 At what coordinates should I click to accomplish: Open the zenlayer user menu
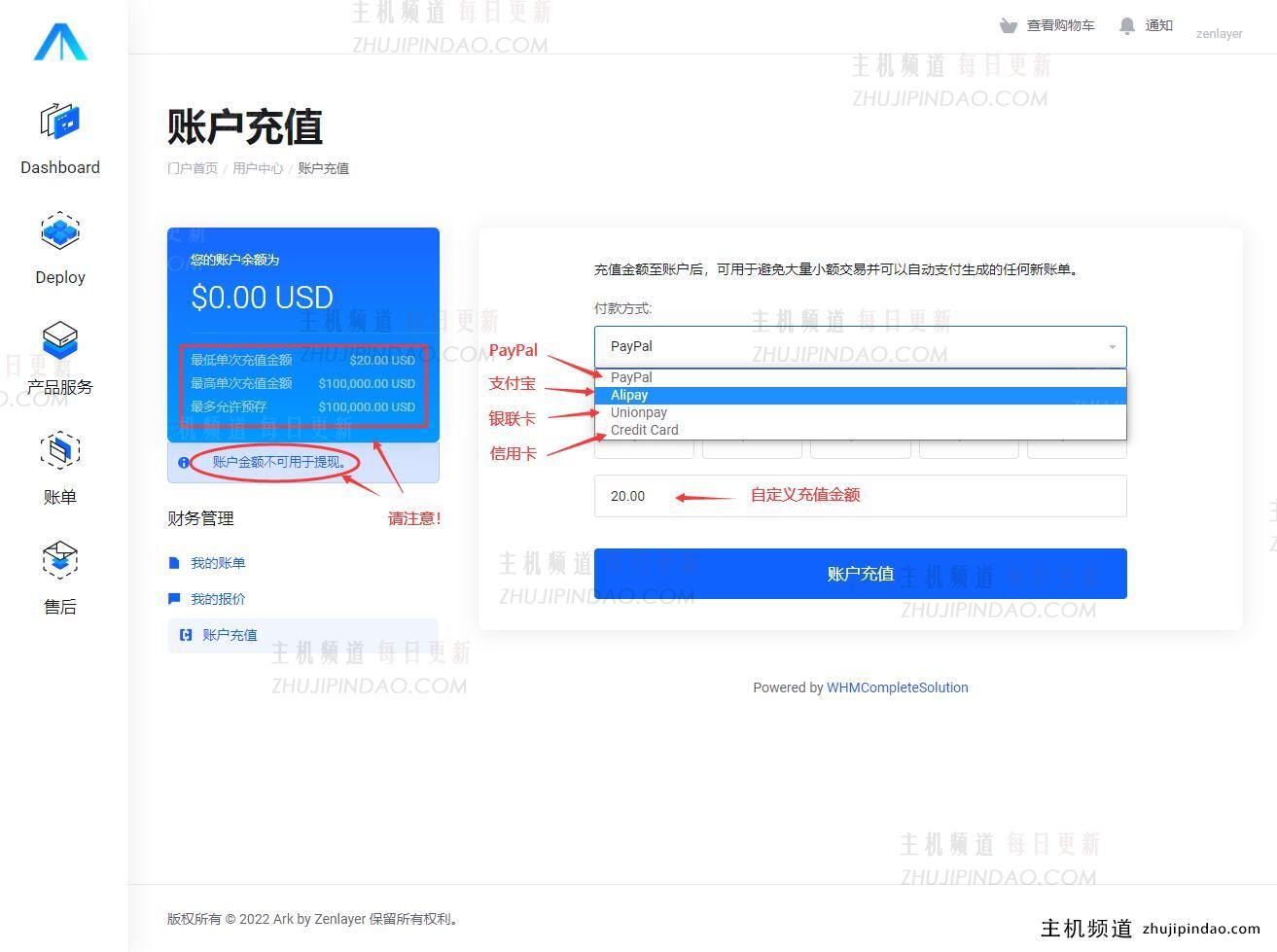point(1219,33)
